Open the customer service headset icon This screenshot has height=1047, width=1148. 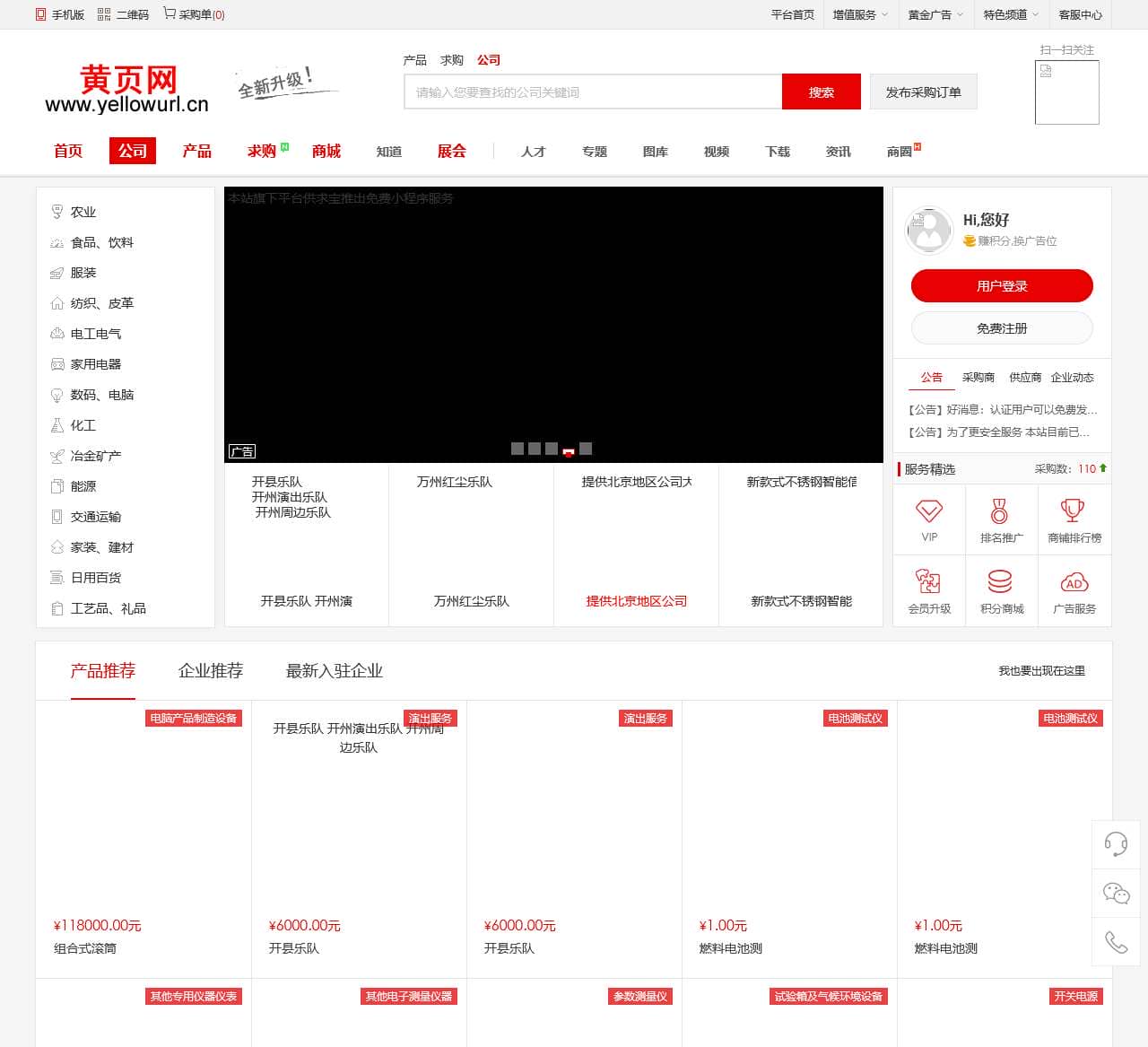[x=1116, y=843]
